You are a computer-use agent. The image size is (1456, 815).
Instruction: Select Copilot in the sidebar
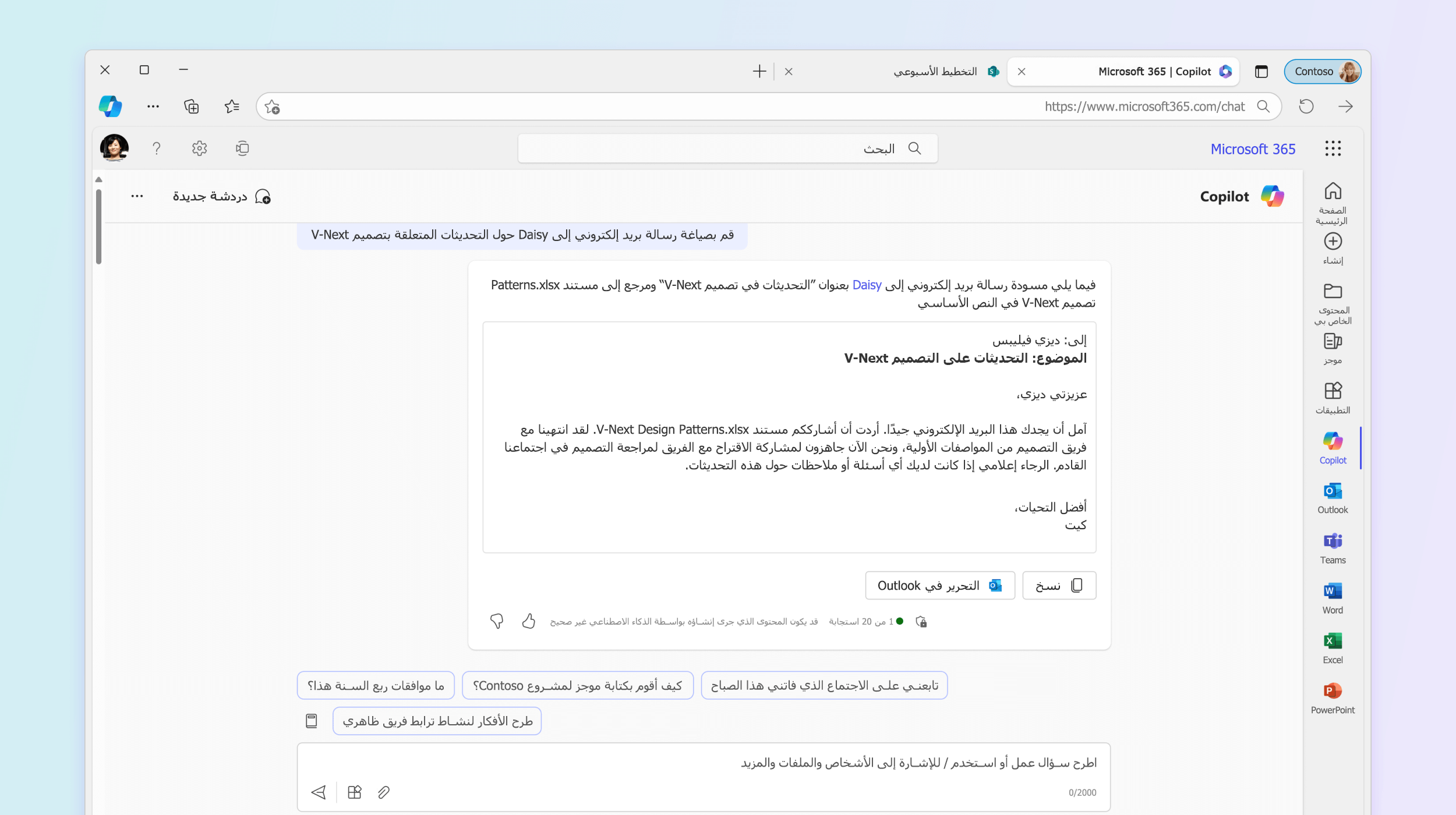1333,448
